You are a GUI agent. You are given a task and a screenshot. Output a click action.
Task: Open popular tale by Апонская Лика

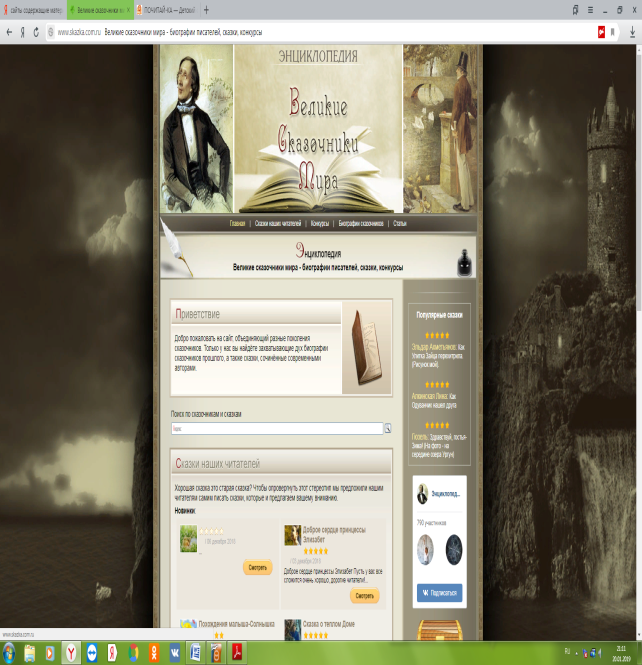coord(434,400)
